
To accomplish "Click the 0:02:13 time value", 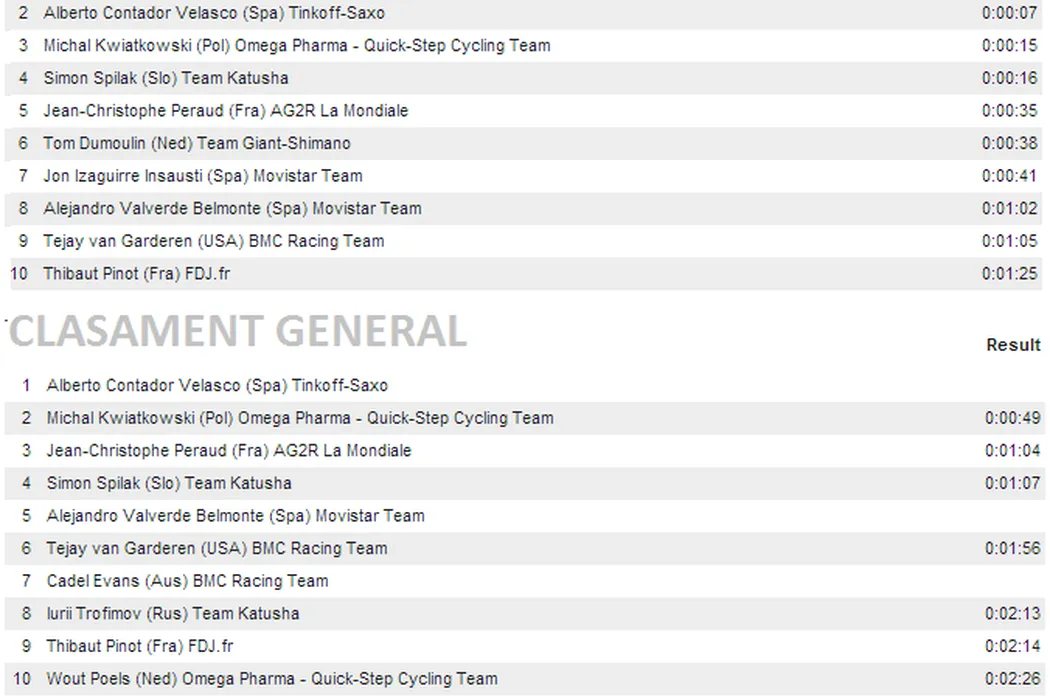I will pos(1012,613).
